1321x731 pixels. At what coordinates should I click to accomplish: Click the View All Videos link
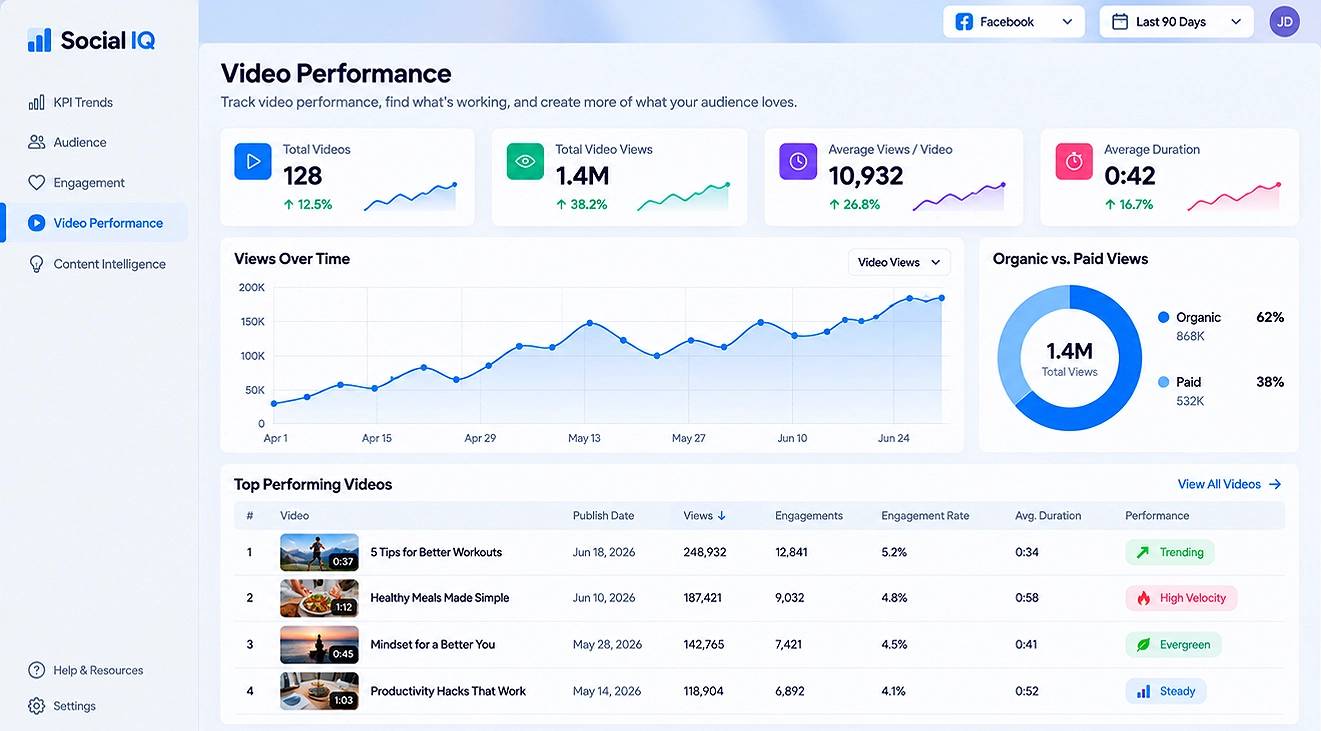click(x=1229, y=484)
